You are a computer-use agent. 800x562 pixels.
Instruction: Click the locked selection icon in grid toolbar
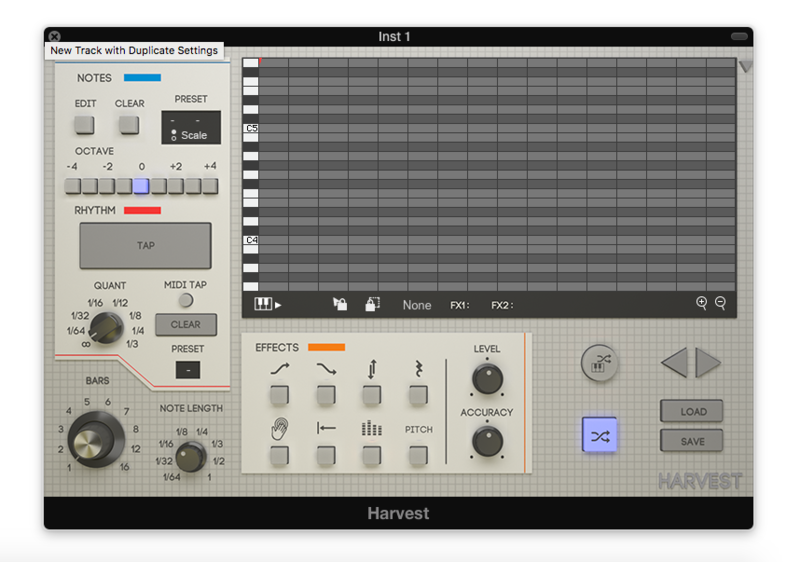coord(372,304)
